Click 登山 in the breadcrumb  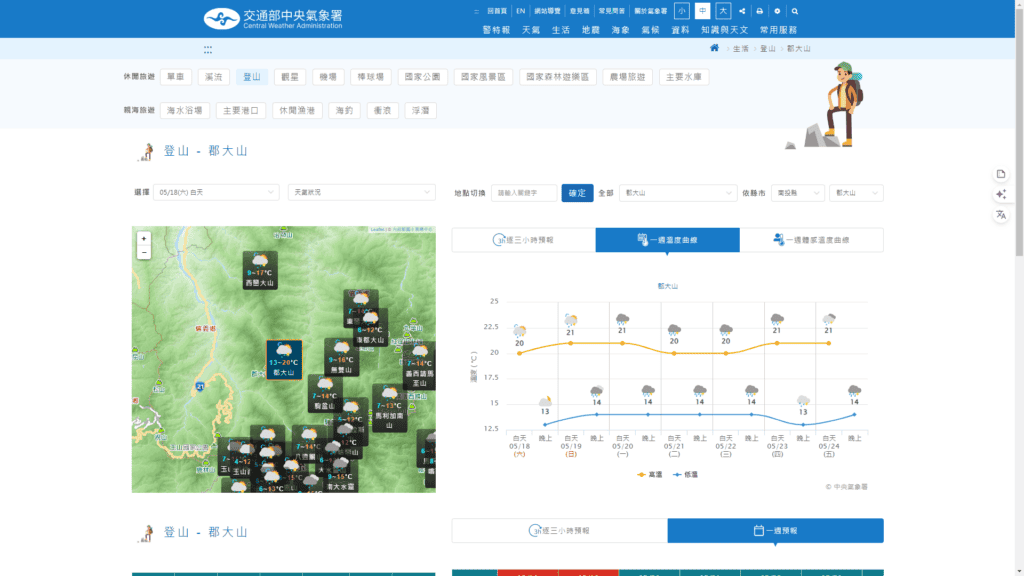[x=767, y=49]
